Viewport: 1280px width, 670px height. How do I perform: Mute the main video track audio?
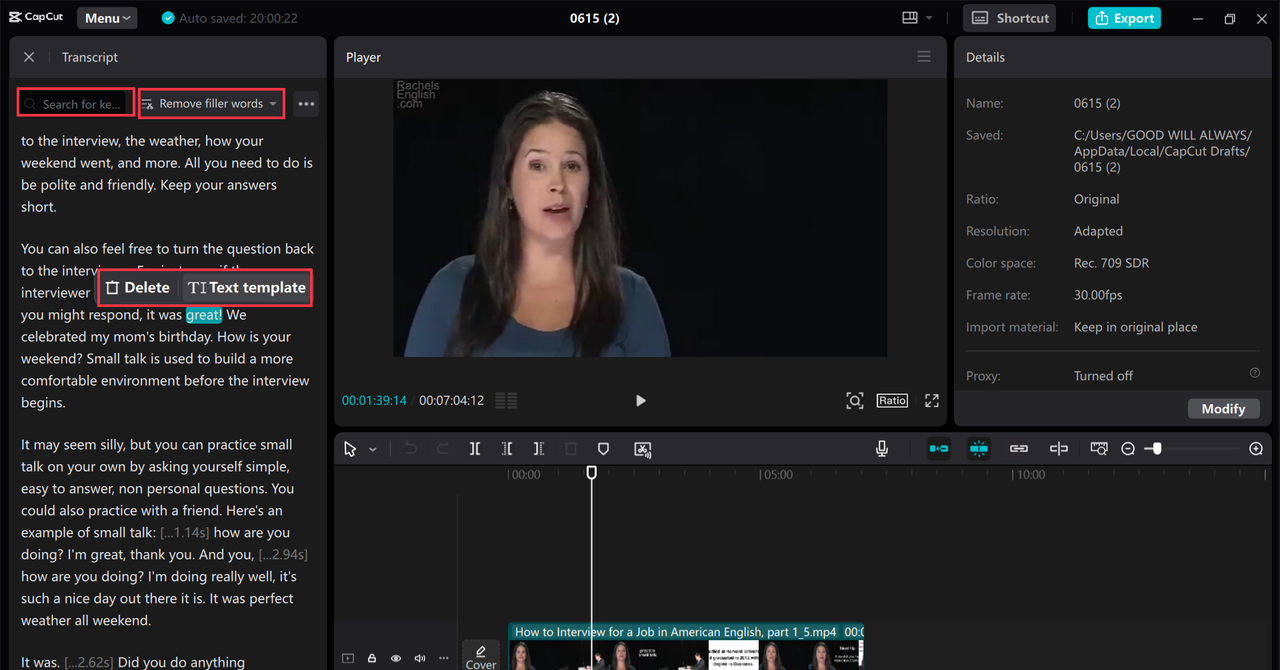click(420, 658)
